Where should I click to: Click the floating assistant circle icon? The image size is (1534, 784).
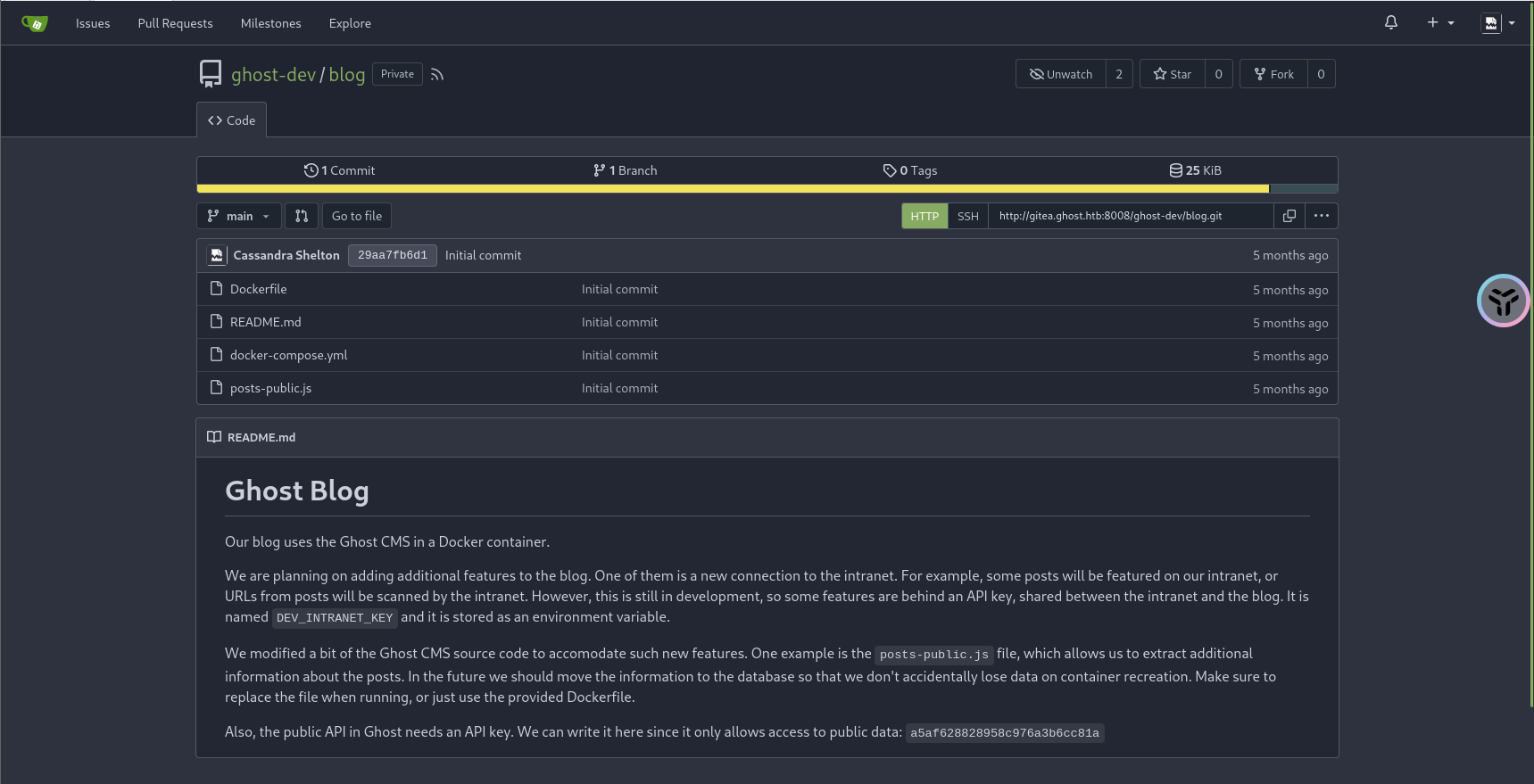(1503, 301)
